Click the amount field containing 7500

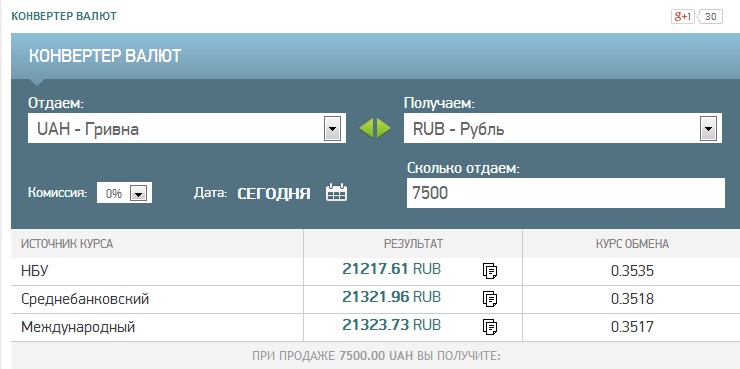coord(565,193)
